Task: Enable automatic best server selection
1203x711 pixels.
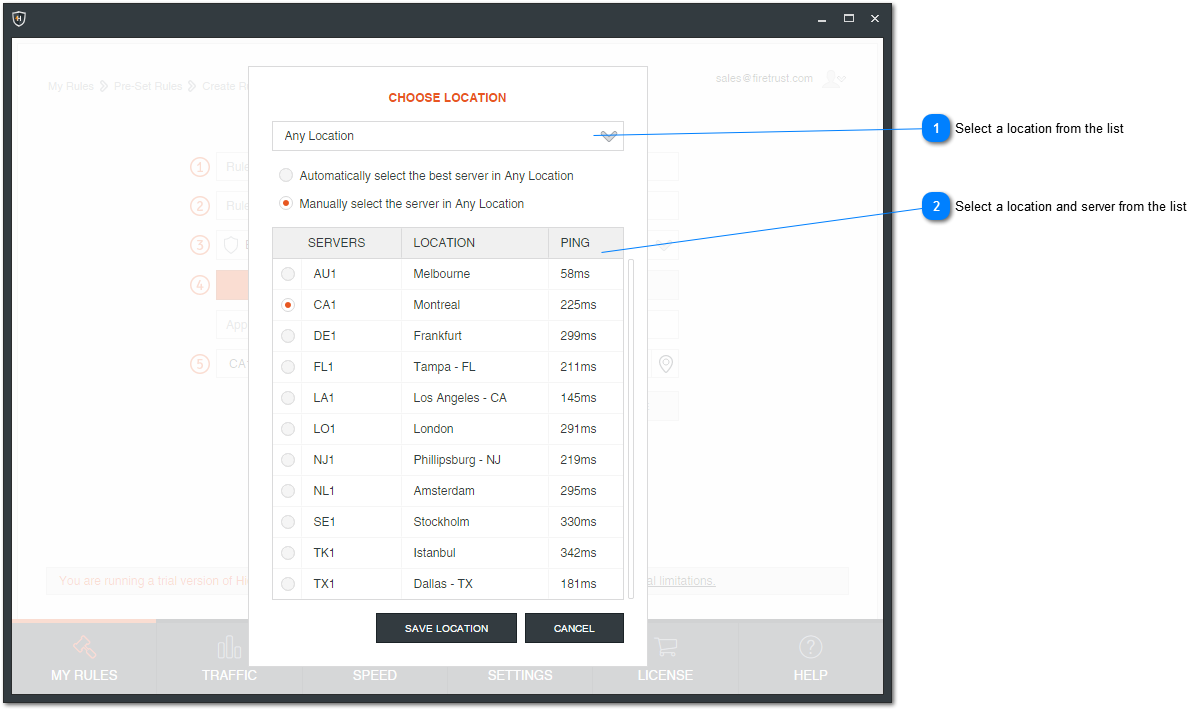Action: point(286,176)
